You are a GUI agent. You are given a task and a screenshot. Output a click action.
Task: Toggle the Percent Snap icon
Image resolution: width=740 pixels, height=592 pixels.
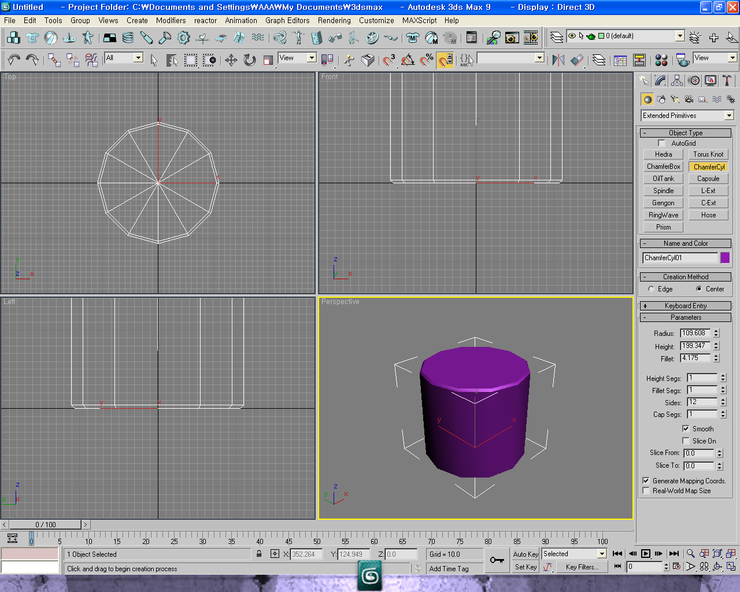[427, 60]
